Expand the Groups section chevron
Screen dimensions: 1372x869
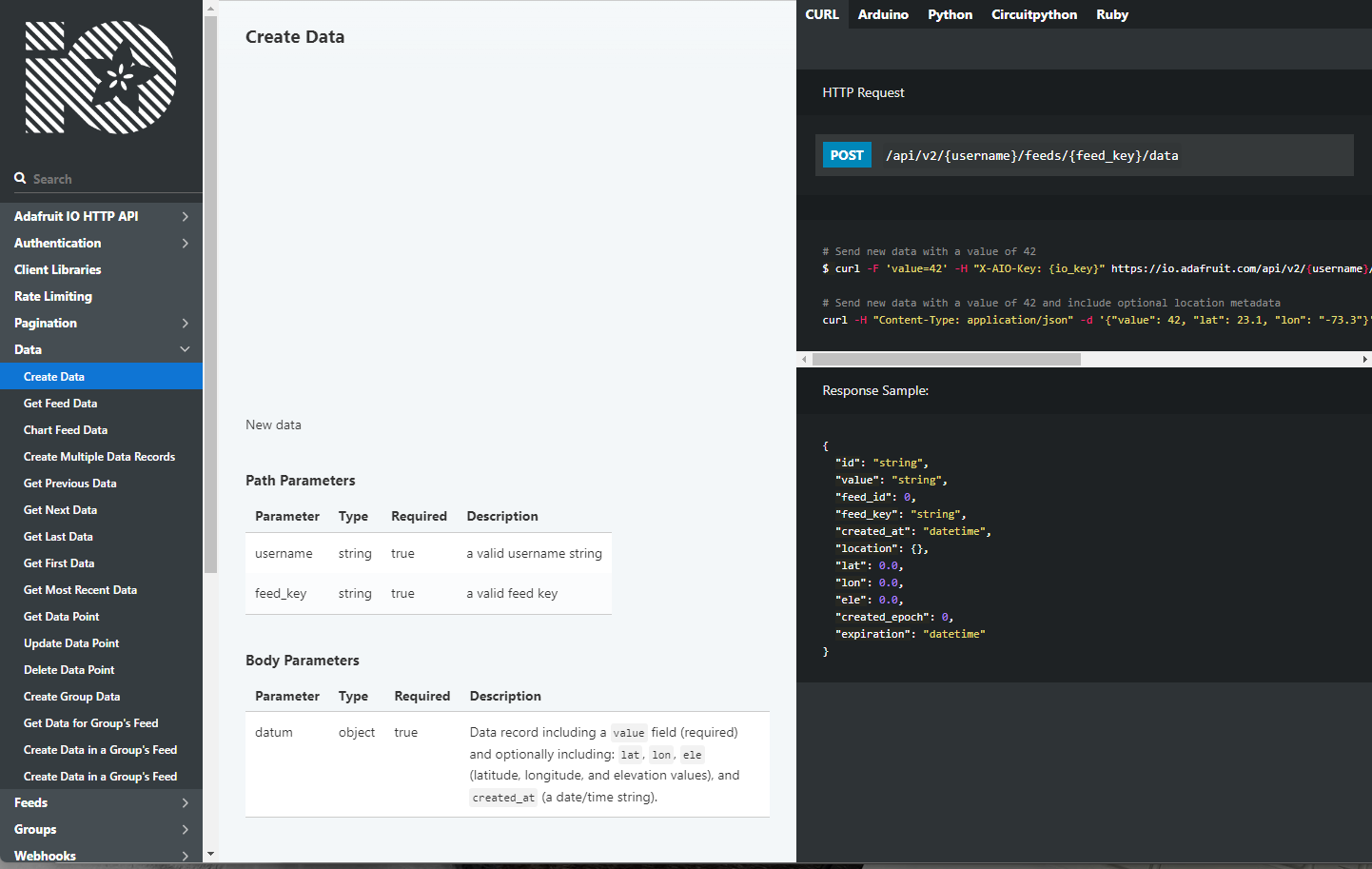[185, 830]
